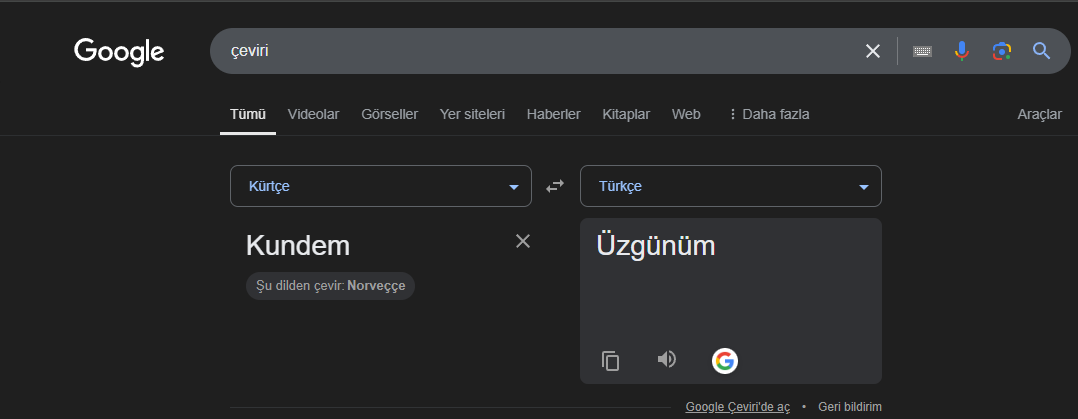Click the Google logo
The width and height of the screenshot is (1078, 419).
pyautogui.click(x=119, y=51)
